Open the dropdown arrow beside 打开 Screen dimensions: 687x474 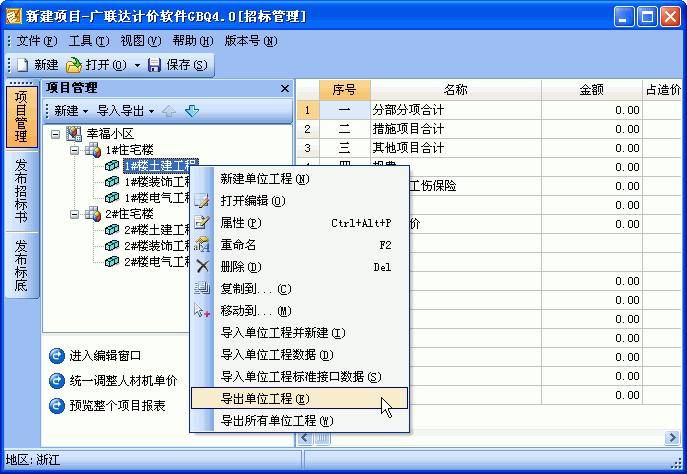(137, 65)
